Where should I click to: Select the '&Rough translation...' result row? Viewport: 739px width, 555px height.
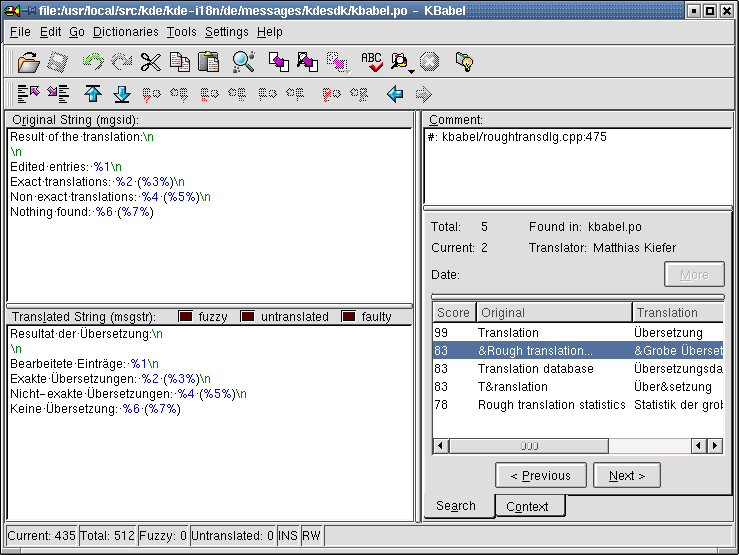[578, 351]
